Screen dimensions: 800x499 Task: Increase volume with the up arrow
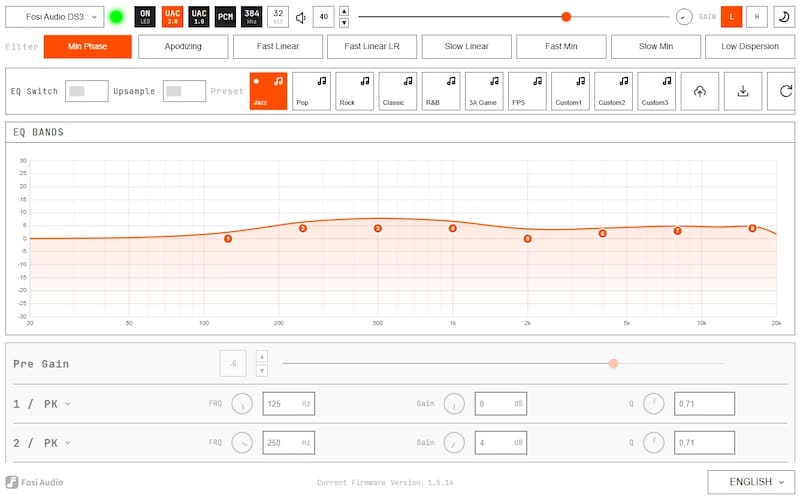344,11
